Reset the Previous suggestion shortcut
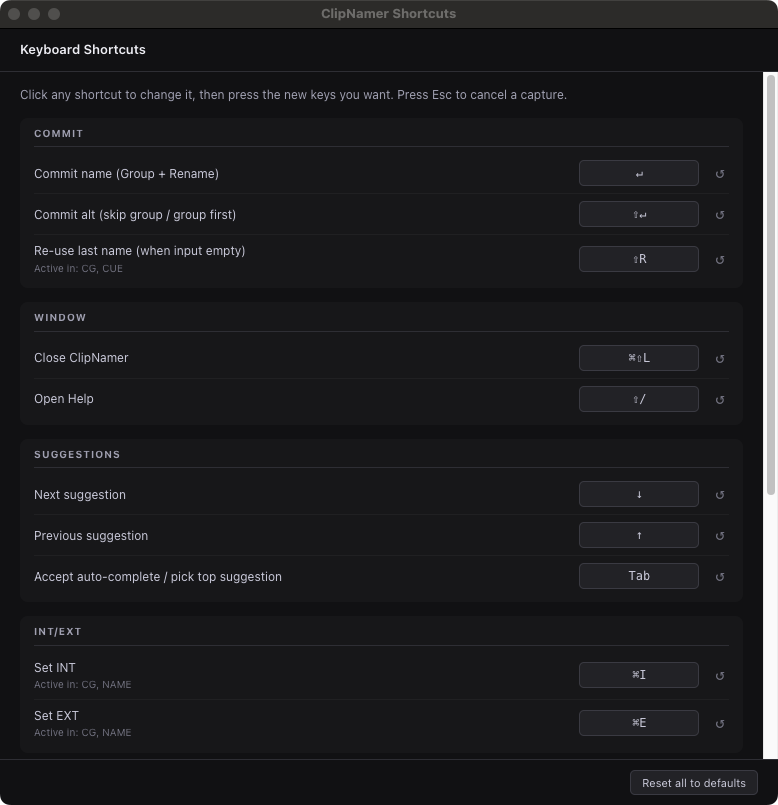Viewport: 778px width, 805px height. tap(720, 536)
